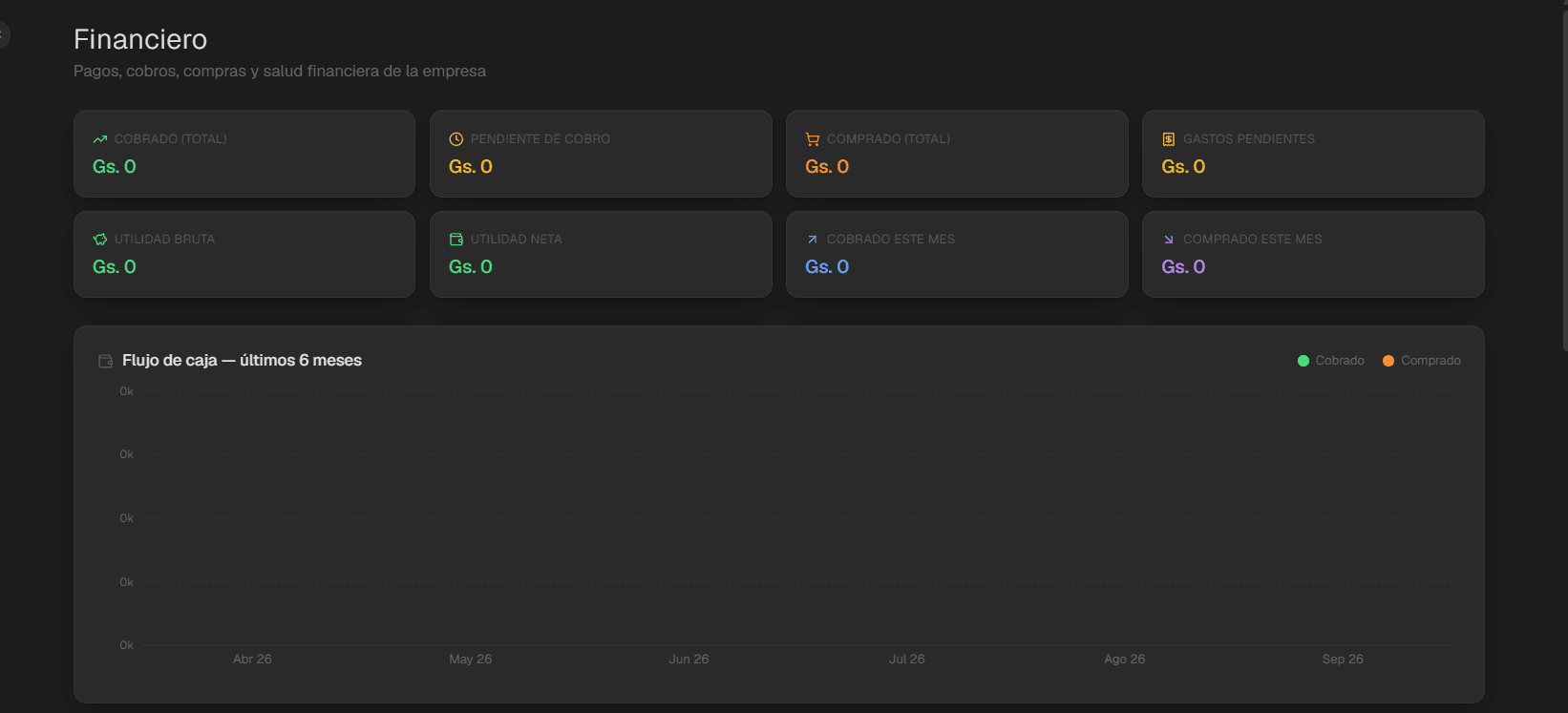Click the Gs. 0 value under Comprado (Total)
Viewport: 1568px width, 713px height.
[827, 167]
